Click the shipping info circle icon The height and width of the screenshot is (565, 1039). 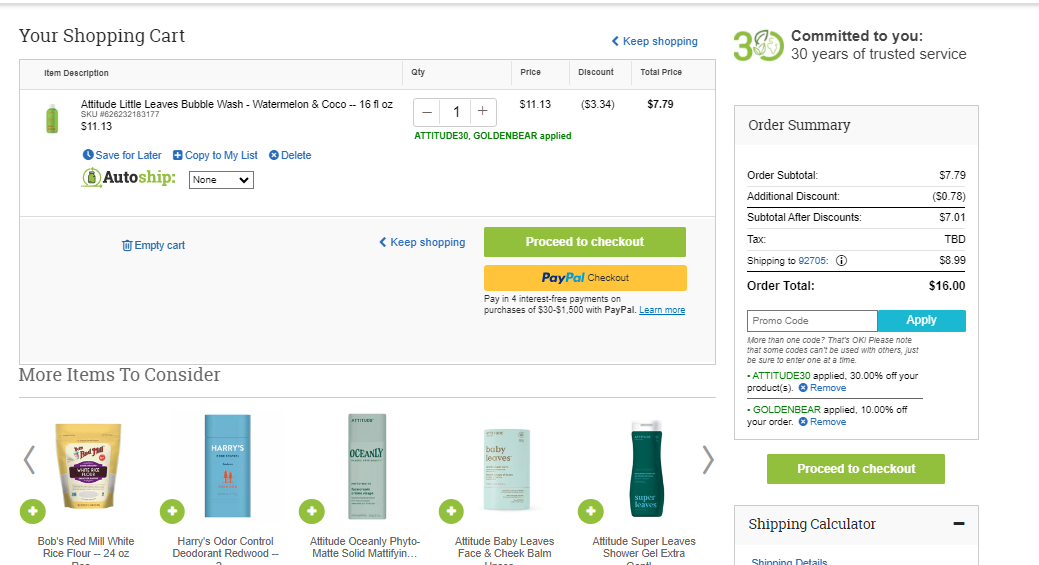click(842, 261)
